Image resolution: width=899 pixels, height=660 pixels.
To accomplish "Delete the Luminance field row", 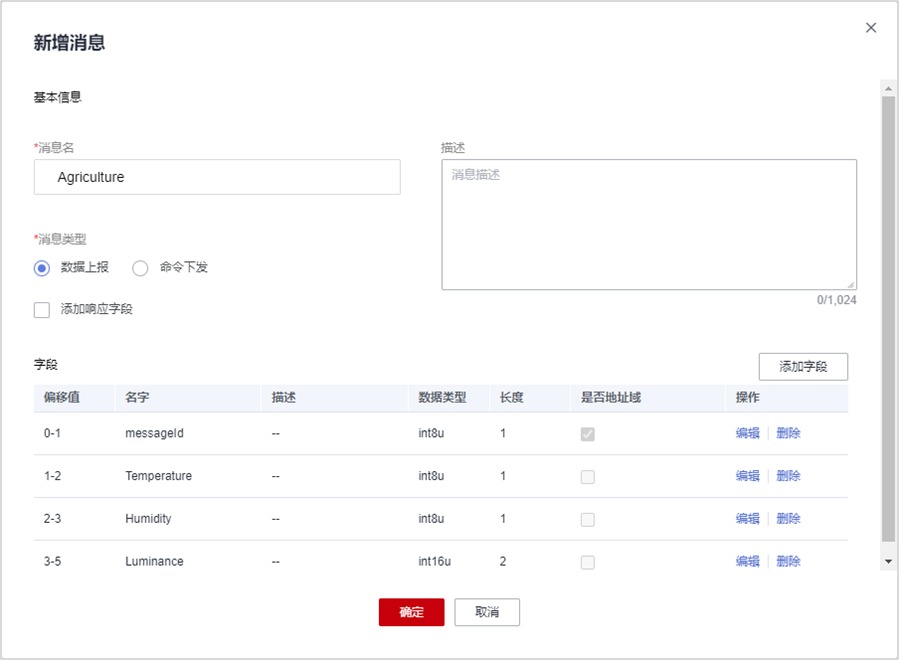I will 788,562.
